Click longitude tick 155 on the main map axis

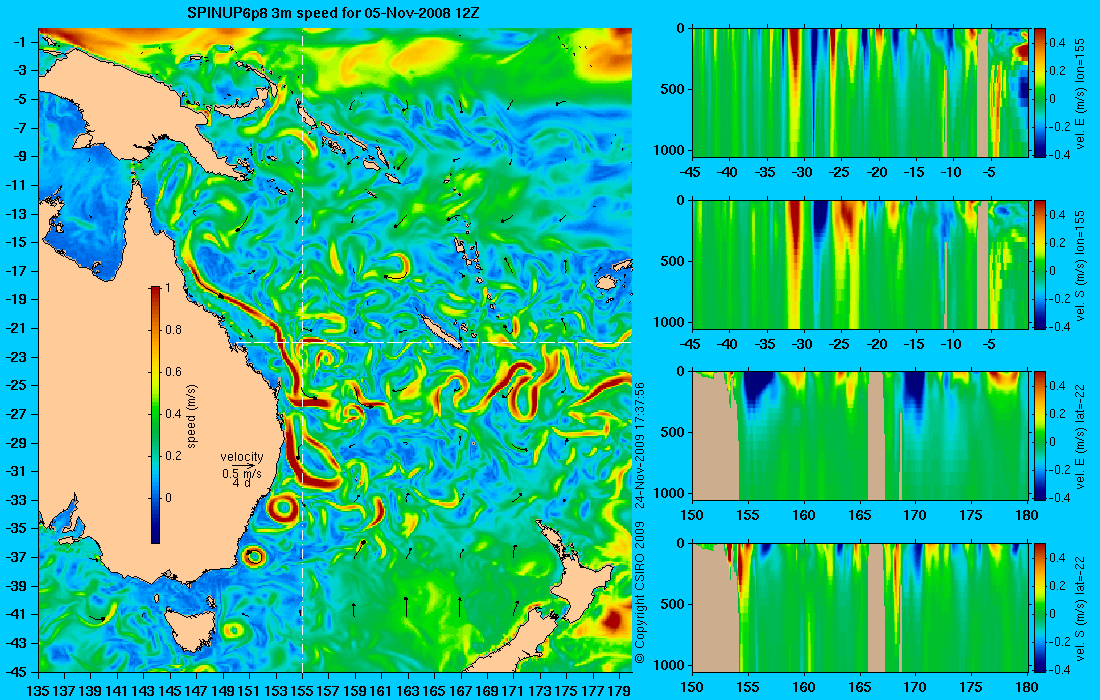pos(302,691)
